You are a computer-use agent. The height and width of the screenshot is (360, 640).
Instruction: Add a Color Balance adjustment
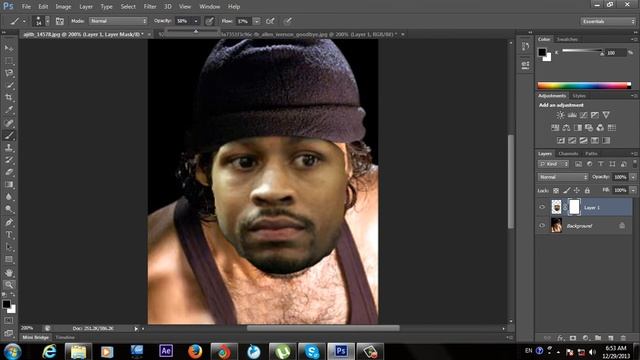[566, 128]
